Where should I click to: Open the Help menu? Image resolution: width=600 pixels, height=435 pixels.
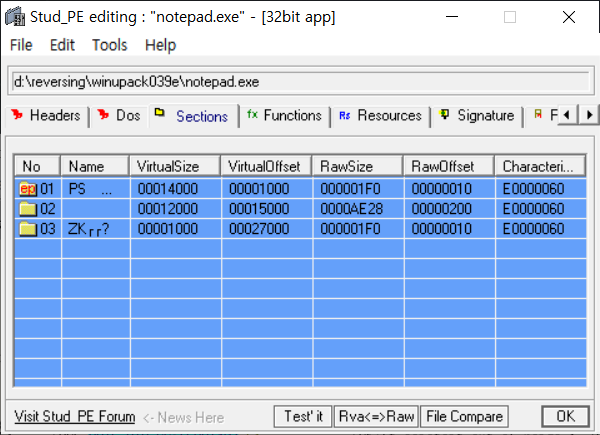click(160, 45)
